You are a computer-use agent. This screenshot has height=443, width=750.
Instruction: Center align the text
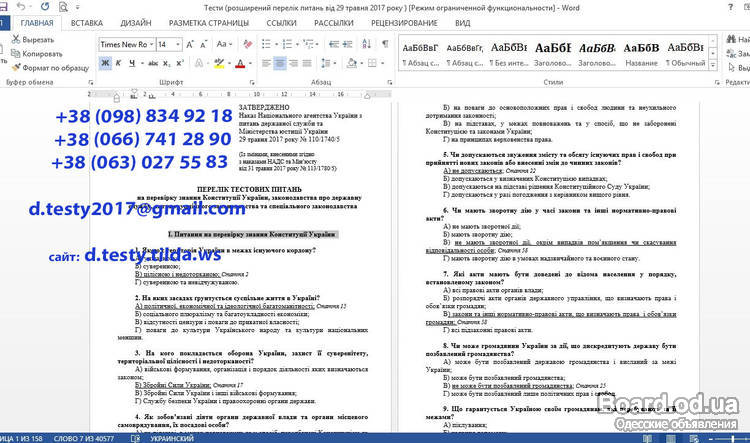click(280, 63)
